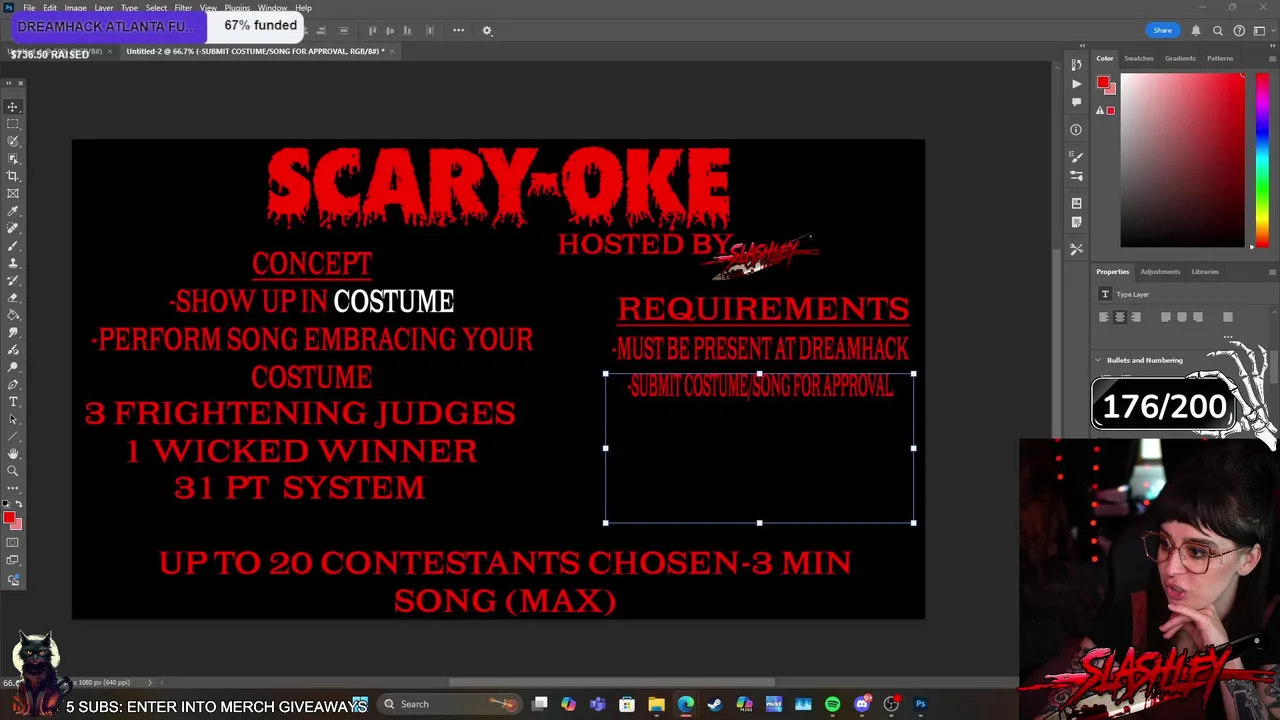Select the Line tool
1280x720 pixels.
click(x=13, y=436)
